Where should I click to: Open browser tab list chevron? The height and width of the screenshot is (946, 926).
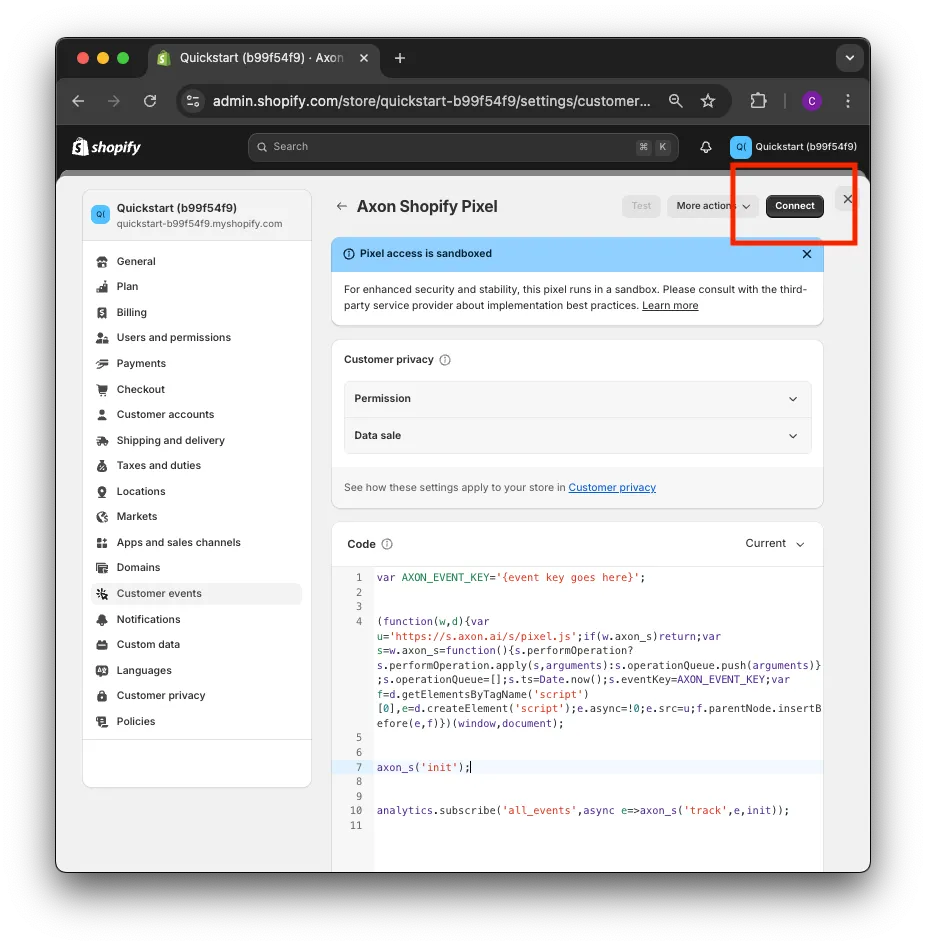point(849,58)
